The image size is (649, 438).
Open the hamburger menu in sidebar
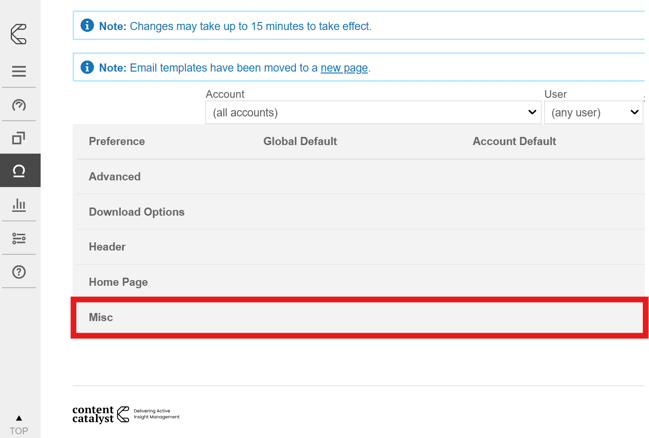19,72
